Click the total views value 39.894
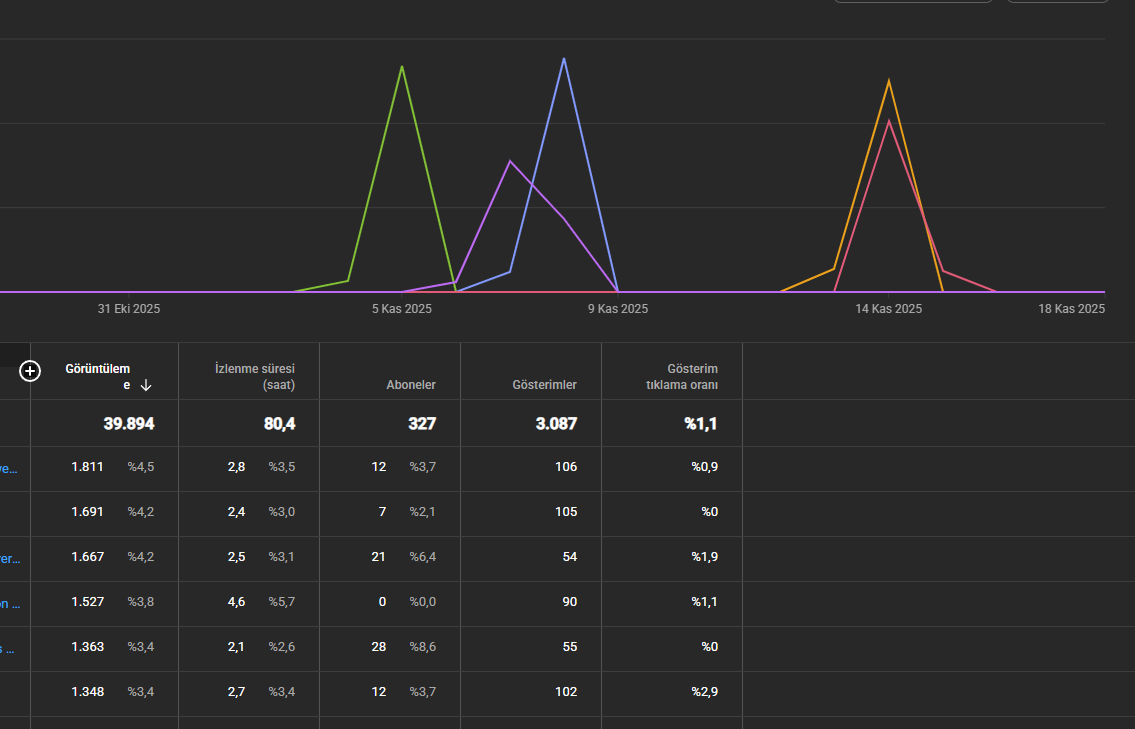 (x=129, y=424)
